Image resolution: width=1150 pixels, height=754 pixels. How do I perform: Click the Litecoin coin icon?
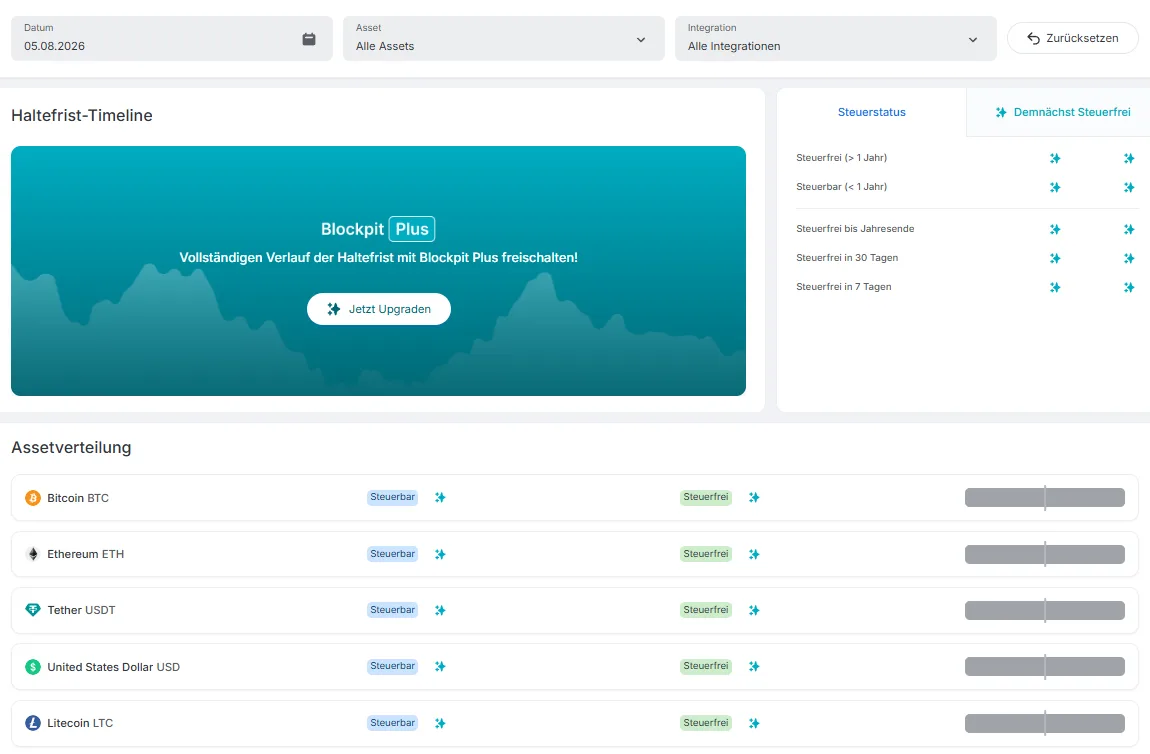tap(33, 723)
